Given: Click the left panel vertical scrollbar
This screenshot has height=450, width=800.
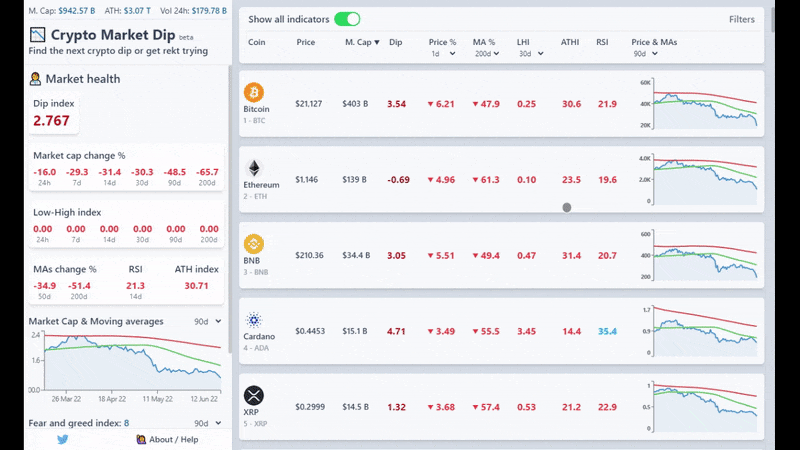Looking at the screenshot, I should tap(230, 209).
